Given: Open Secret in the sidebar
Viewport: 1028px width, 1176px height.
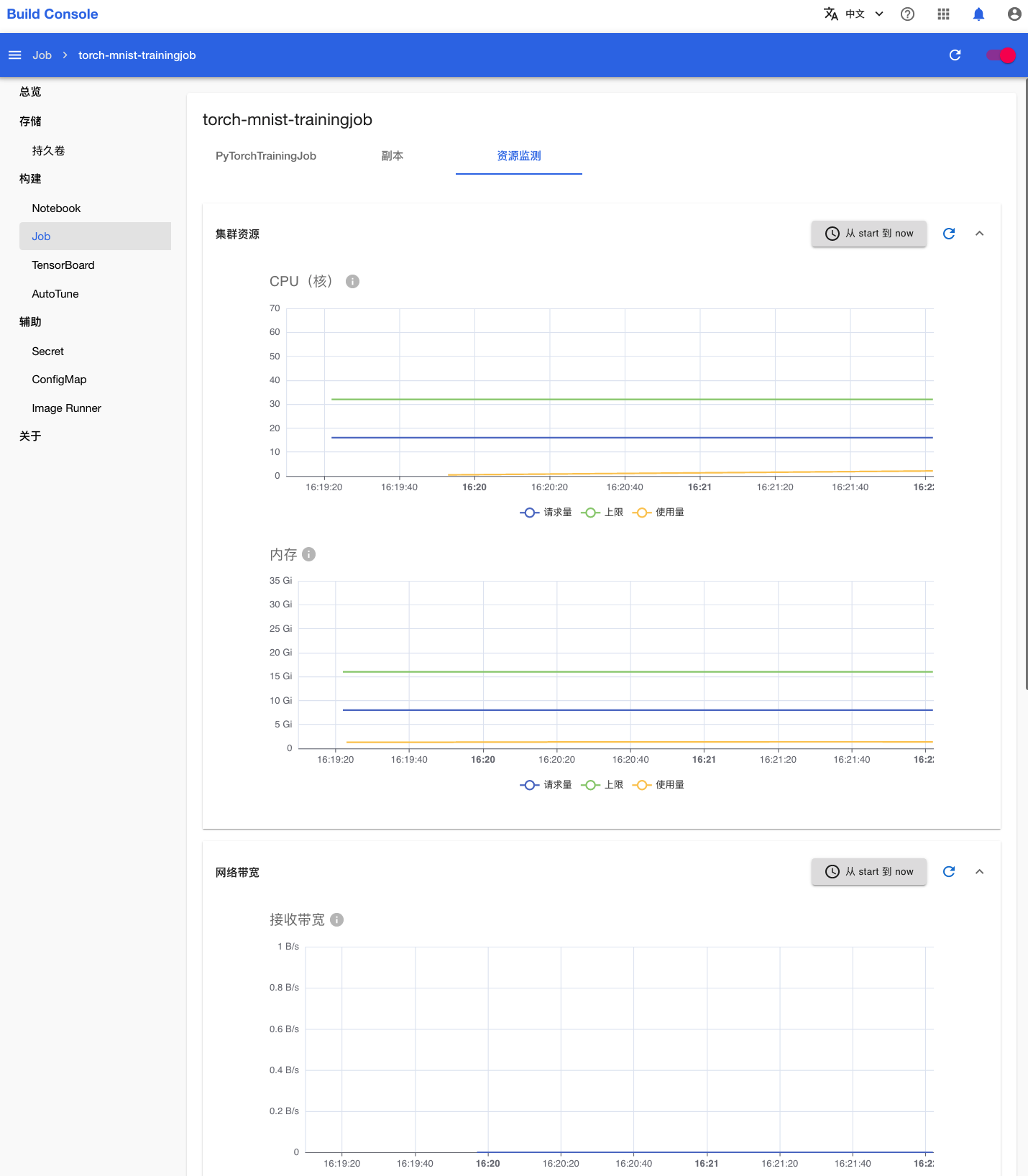Looking at the screenshot, I should point(48,352).
